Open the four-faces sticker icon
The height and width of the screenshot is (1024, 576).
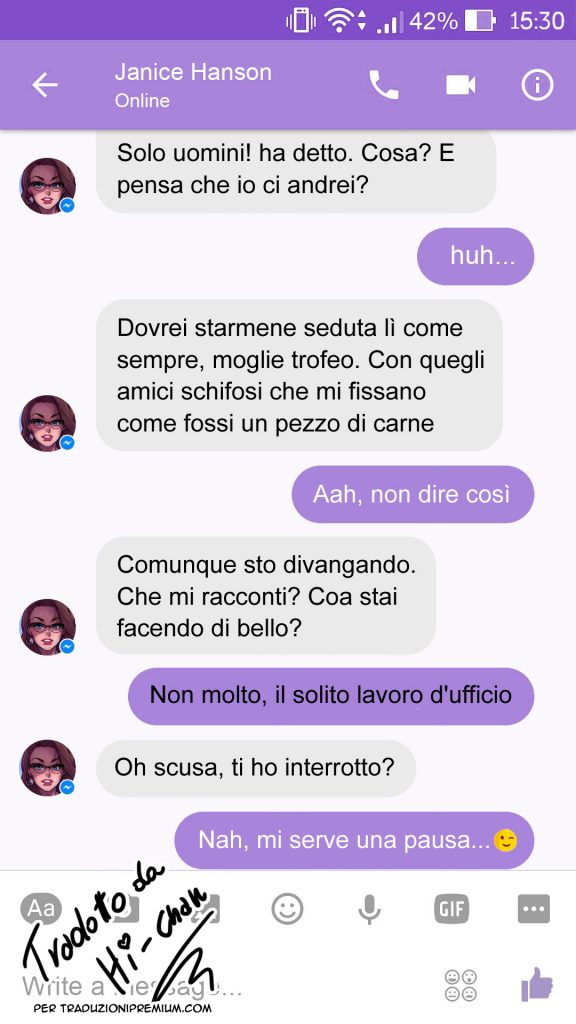point(460,985)
